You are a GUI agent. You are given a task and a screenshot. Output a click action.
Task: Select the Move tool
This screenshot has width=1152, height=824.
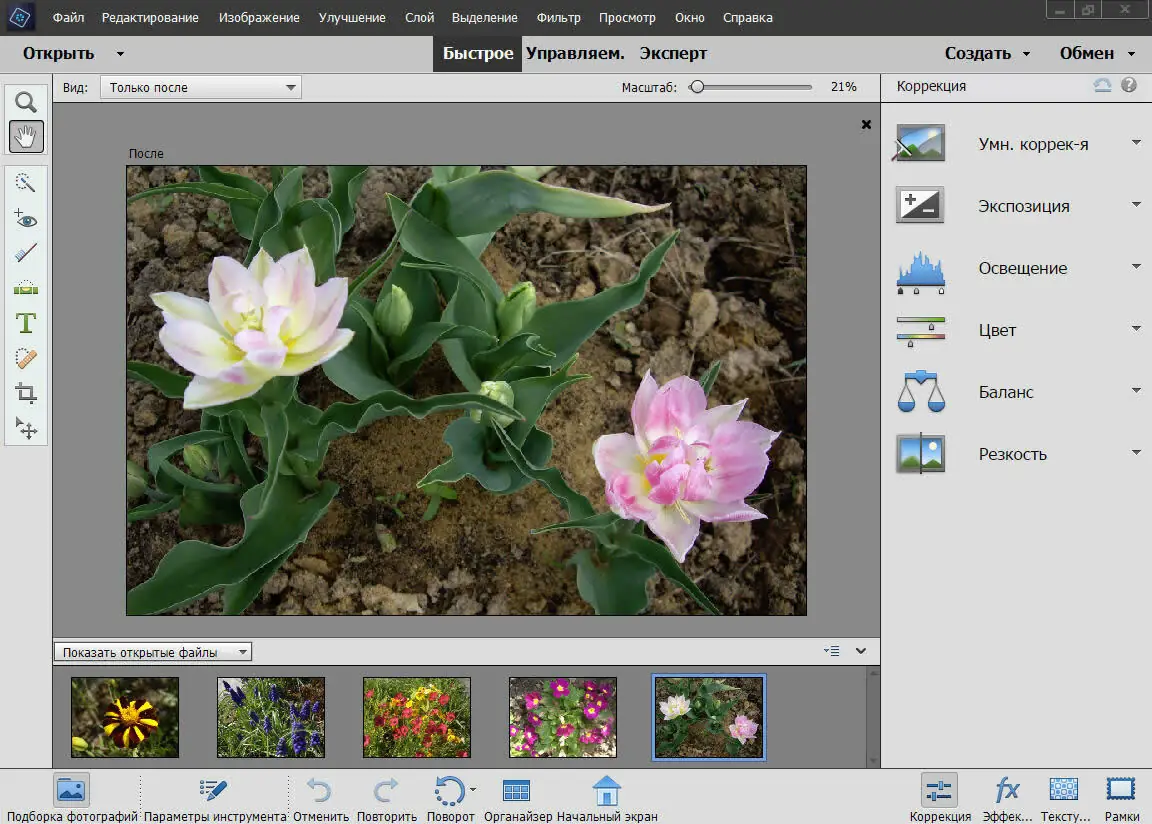point(26,428)
